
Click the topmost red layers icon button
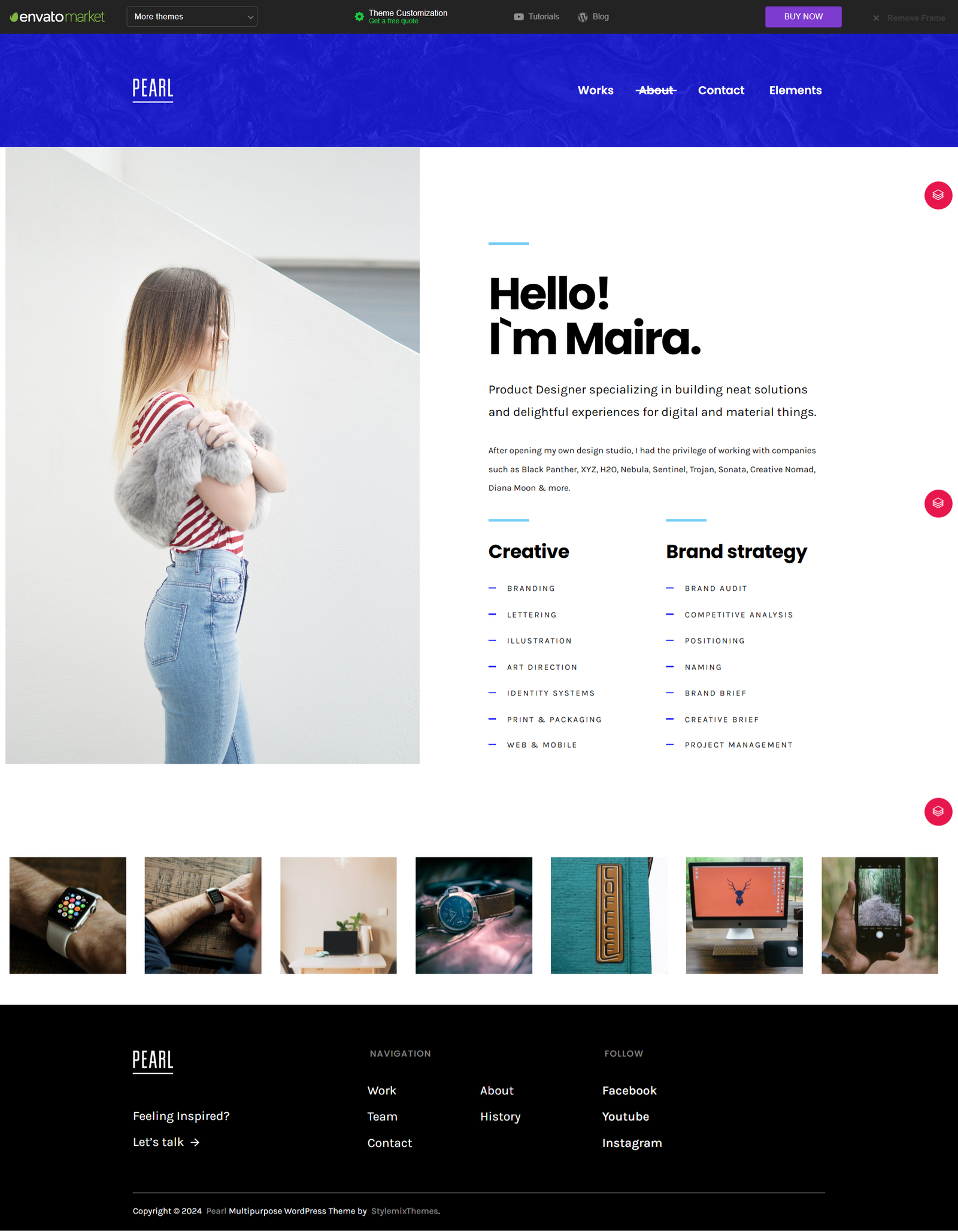tap(938, 195)
